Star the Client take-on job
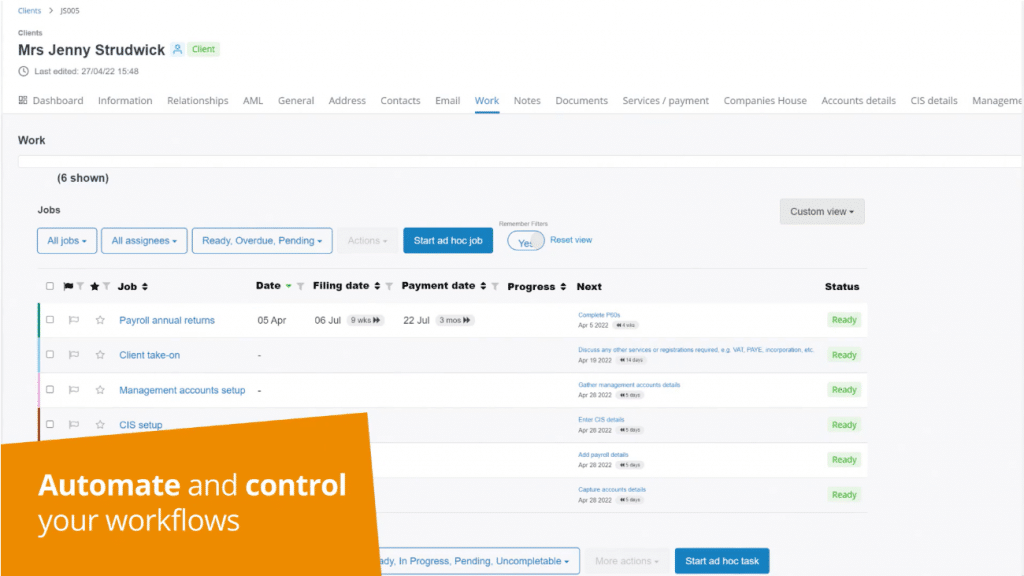1024x576 pixels. pyautogui.click(x=100, y=355)
